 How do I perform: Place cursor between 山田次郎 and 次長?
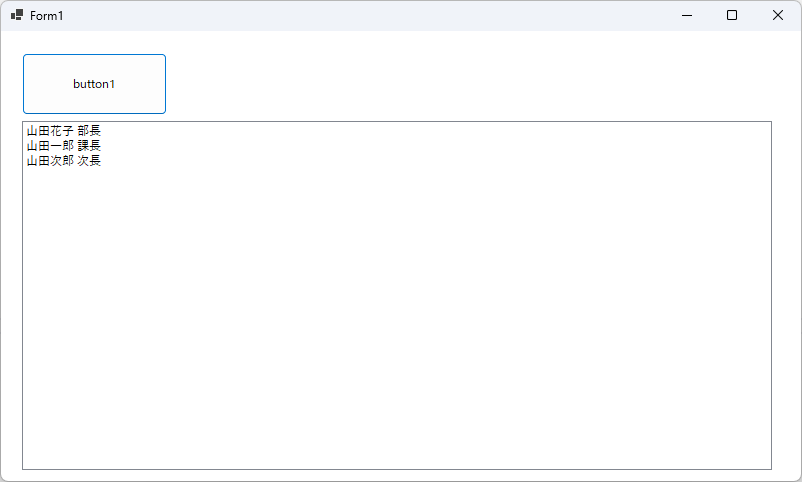click(75, 160)
